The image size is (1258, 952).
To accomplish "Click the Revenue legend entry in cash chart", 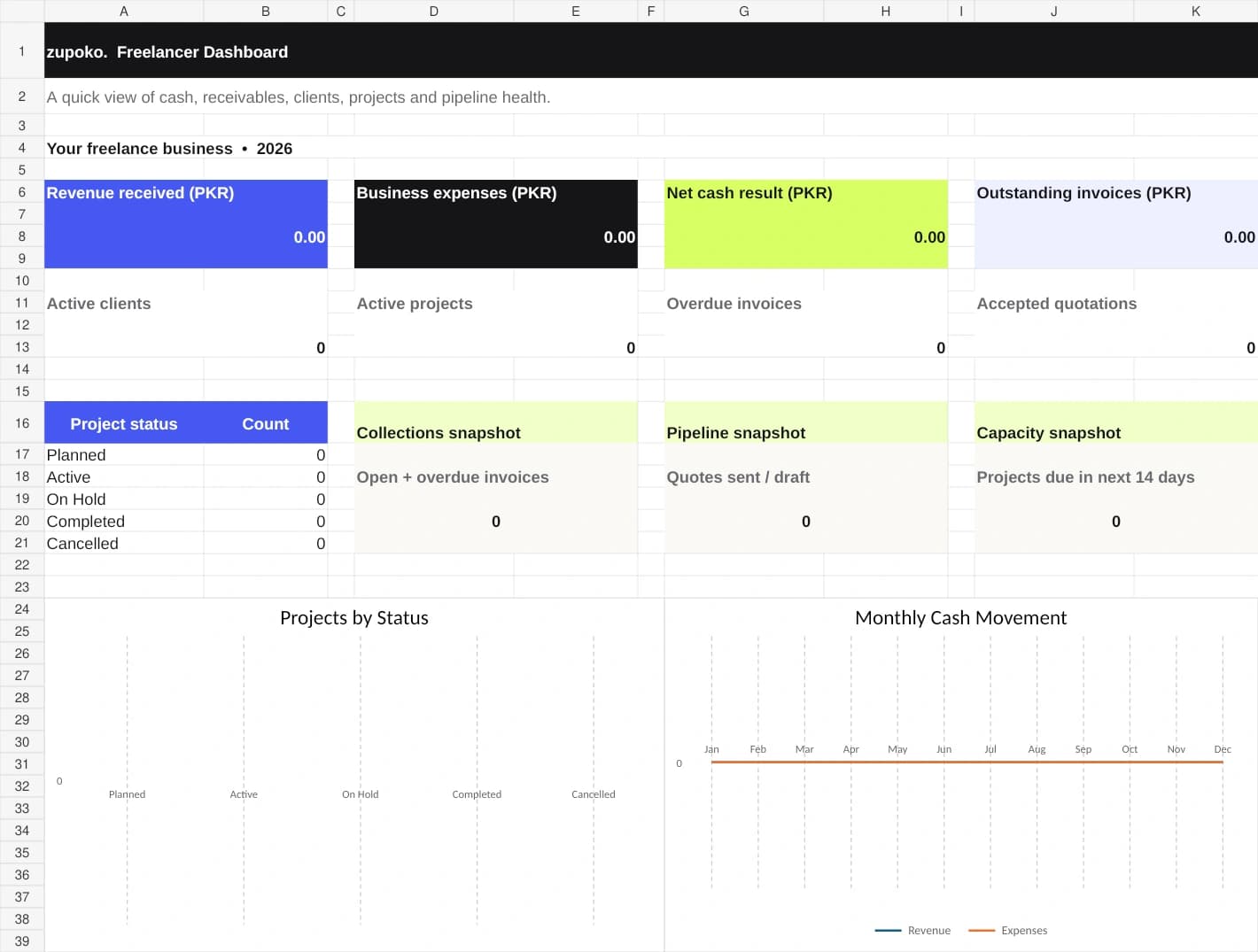I will (x=912, y=931).
